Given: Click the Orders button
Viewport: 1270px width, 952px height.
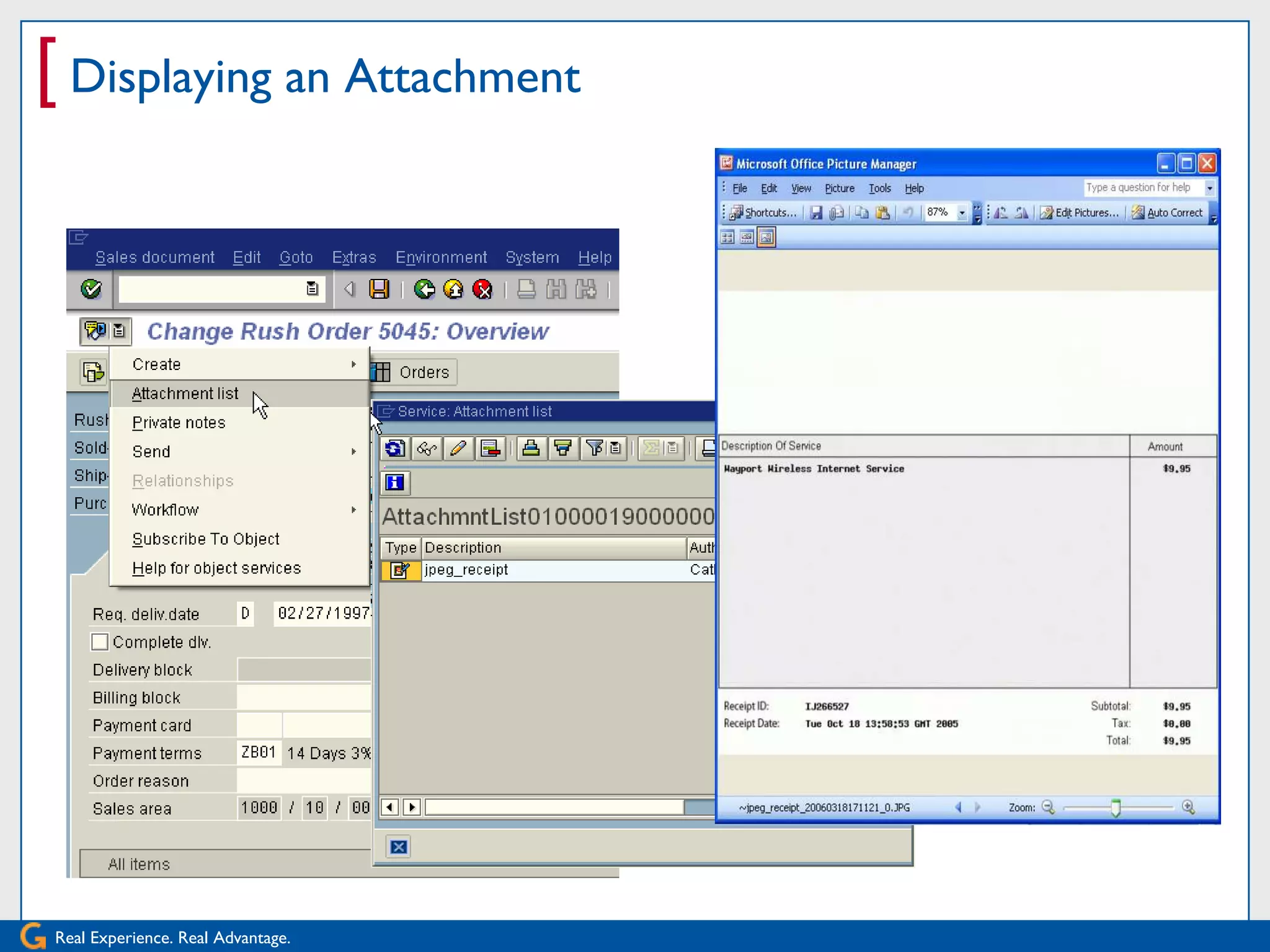Looking at the screenshot, I should coord(414,372).
